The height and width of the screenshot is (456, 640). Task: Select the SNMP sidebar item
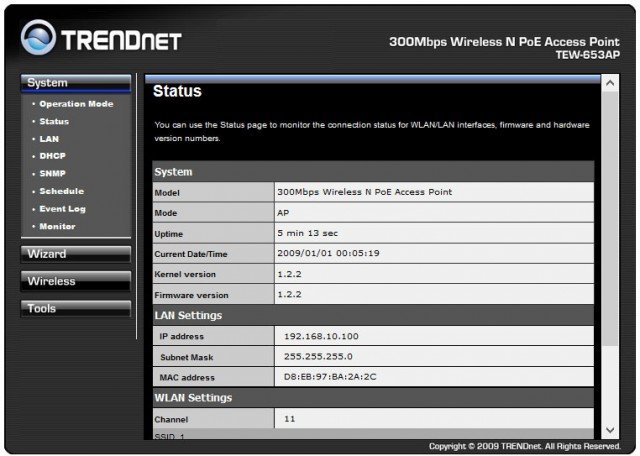coord(52,174)
